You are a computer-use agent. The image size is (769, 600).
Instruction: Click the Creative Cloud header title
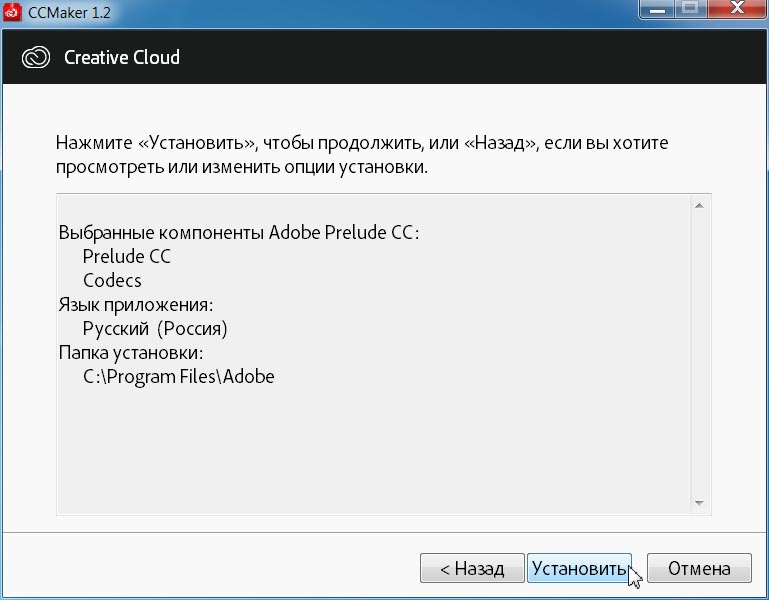click(x=122, y=57)
